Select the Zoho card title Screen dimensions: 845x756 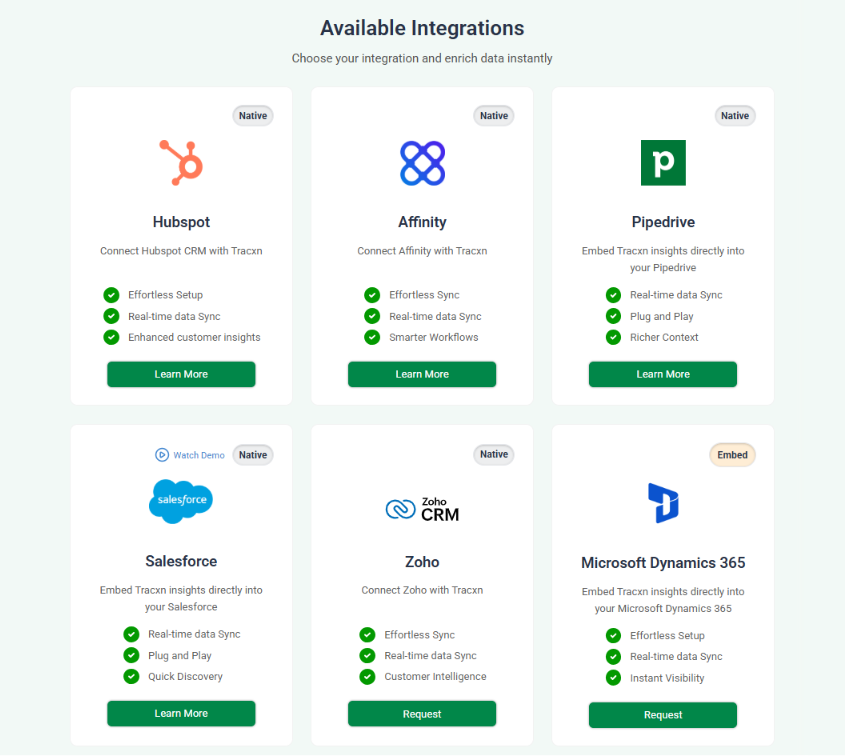coord(422,562)
